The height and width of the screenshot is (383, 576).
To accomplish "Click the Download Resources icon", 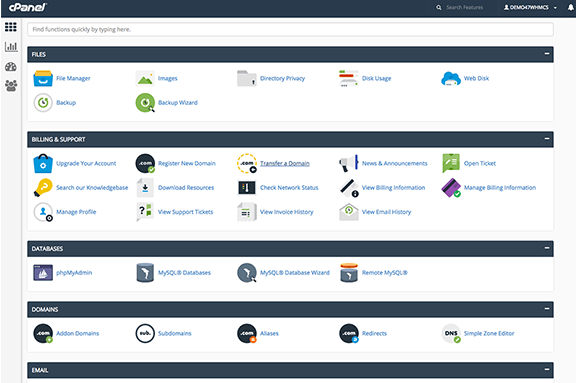I will pos(145,188).
